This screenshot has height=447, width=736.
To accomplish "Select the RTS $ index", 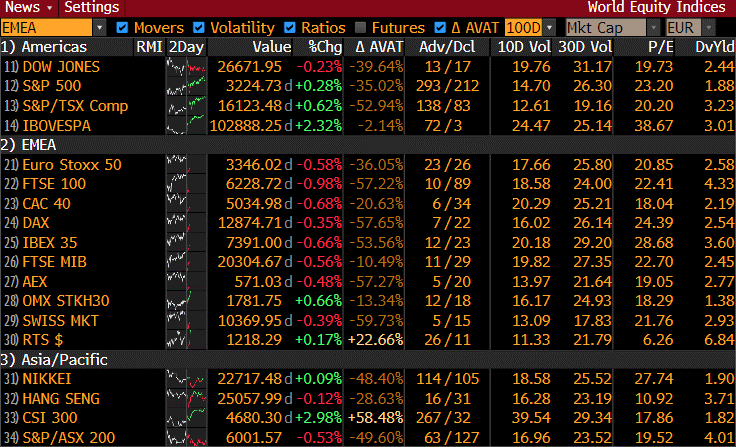I will 43,339.
